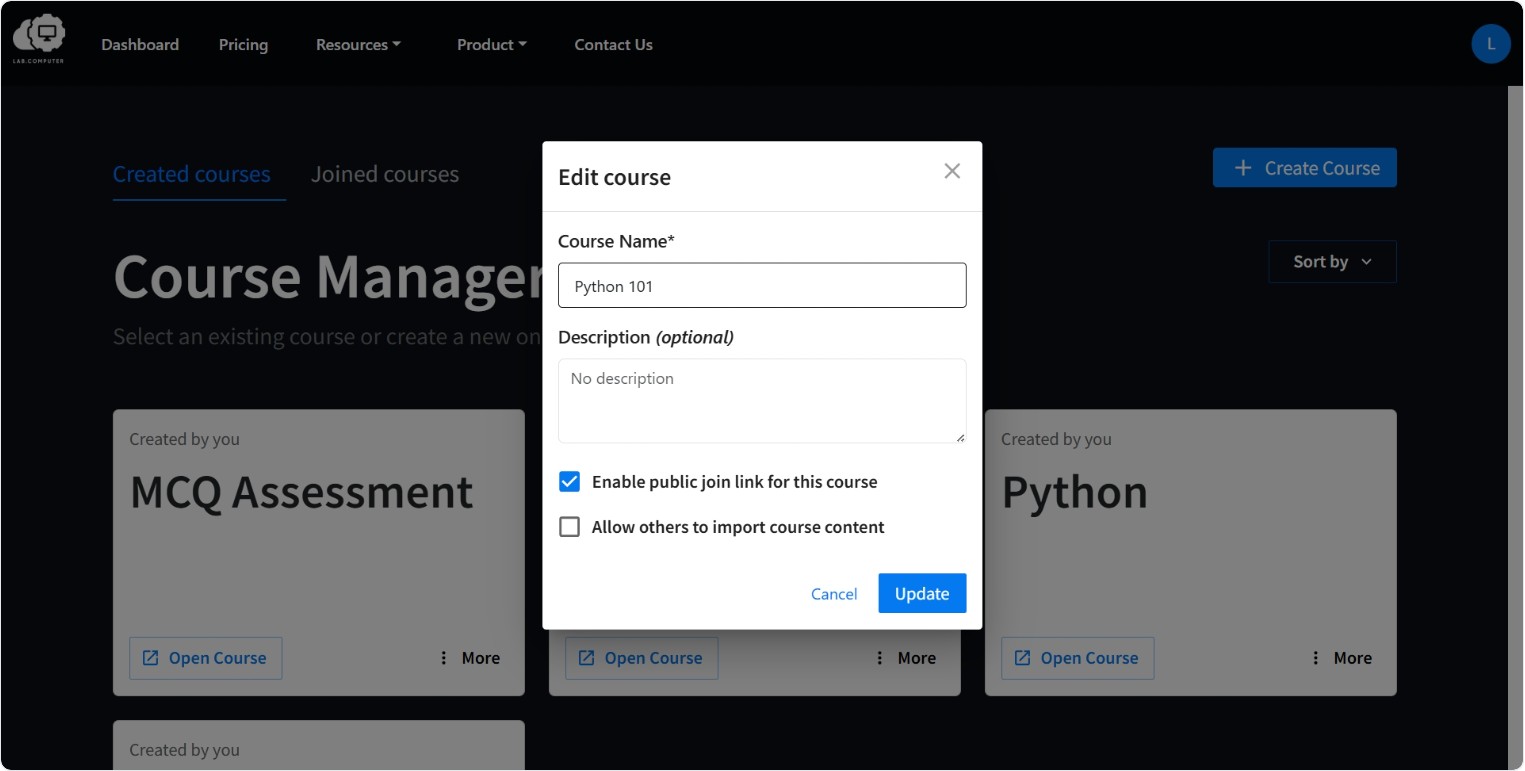Switch to the Created courses tab
Image resolution: width=1525 pixels, height=771 pixels.
click(191, 174)
